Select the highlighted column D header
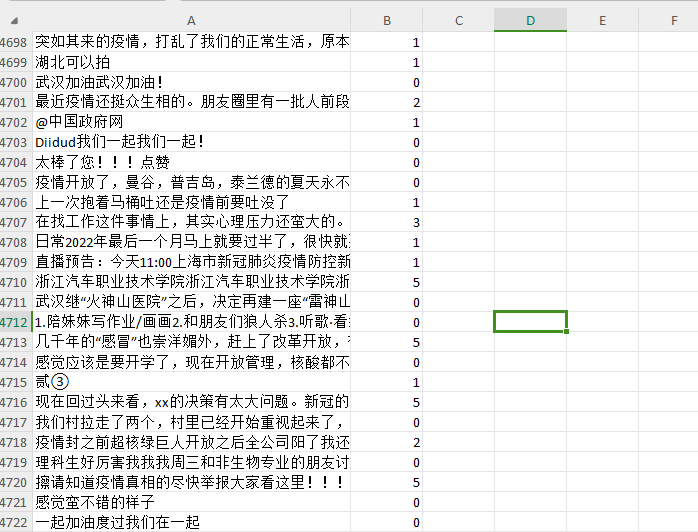The image size is (698, 532). 530,20
